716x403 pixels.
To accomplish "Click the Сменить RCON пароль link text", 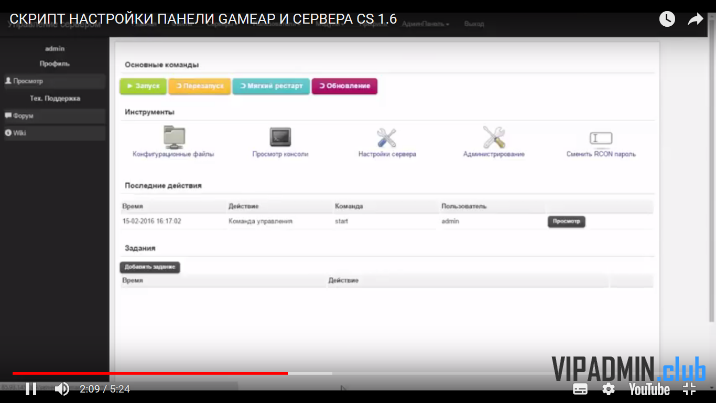I will (x=601, y=154).
